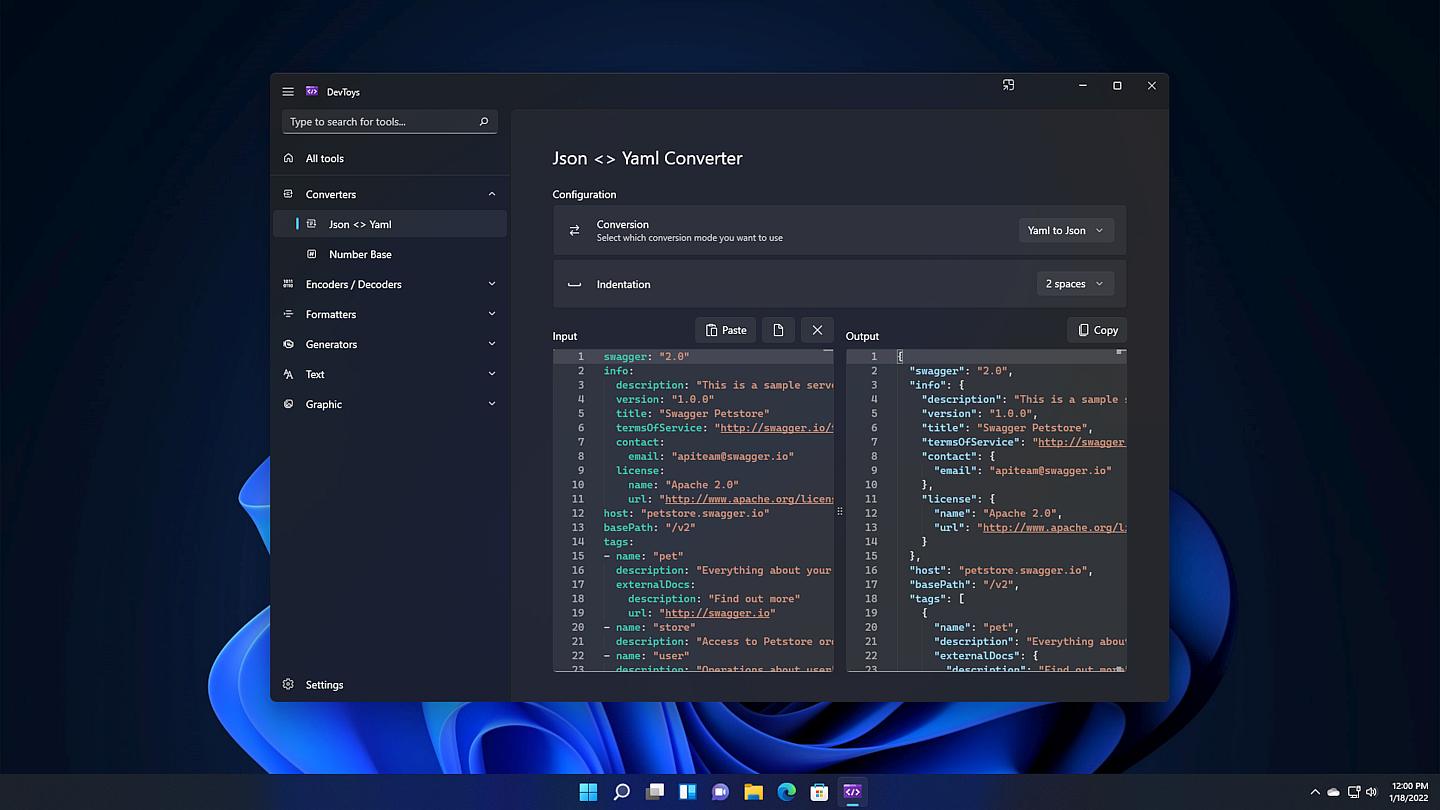1440x810 pixels.
Task: Click the conversion arrows icon
Action: coord(574,230)
